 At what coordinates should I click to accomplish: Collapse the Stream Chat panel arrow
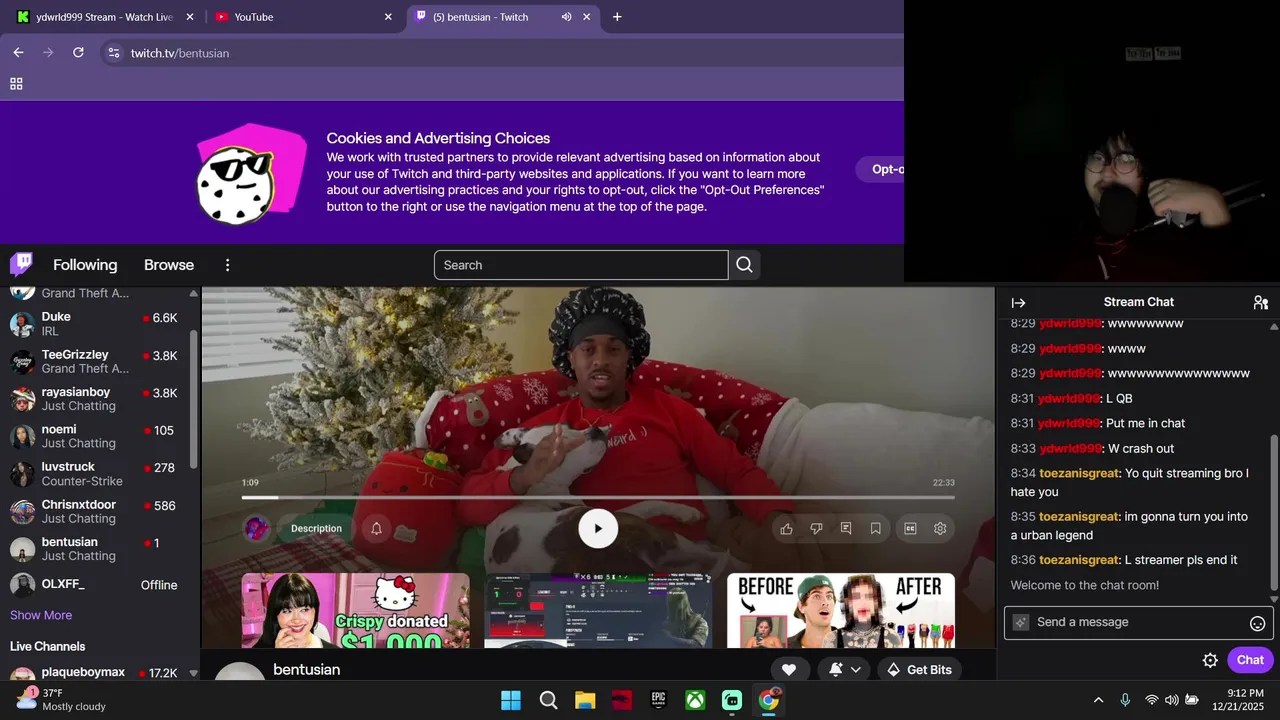pyautogui.click(x=1018, y=303)
